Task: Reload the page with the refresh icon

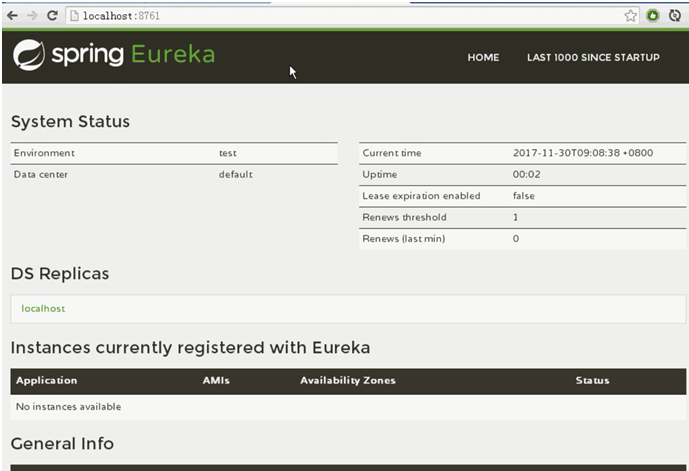Action: (x=52, y=16)
